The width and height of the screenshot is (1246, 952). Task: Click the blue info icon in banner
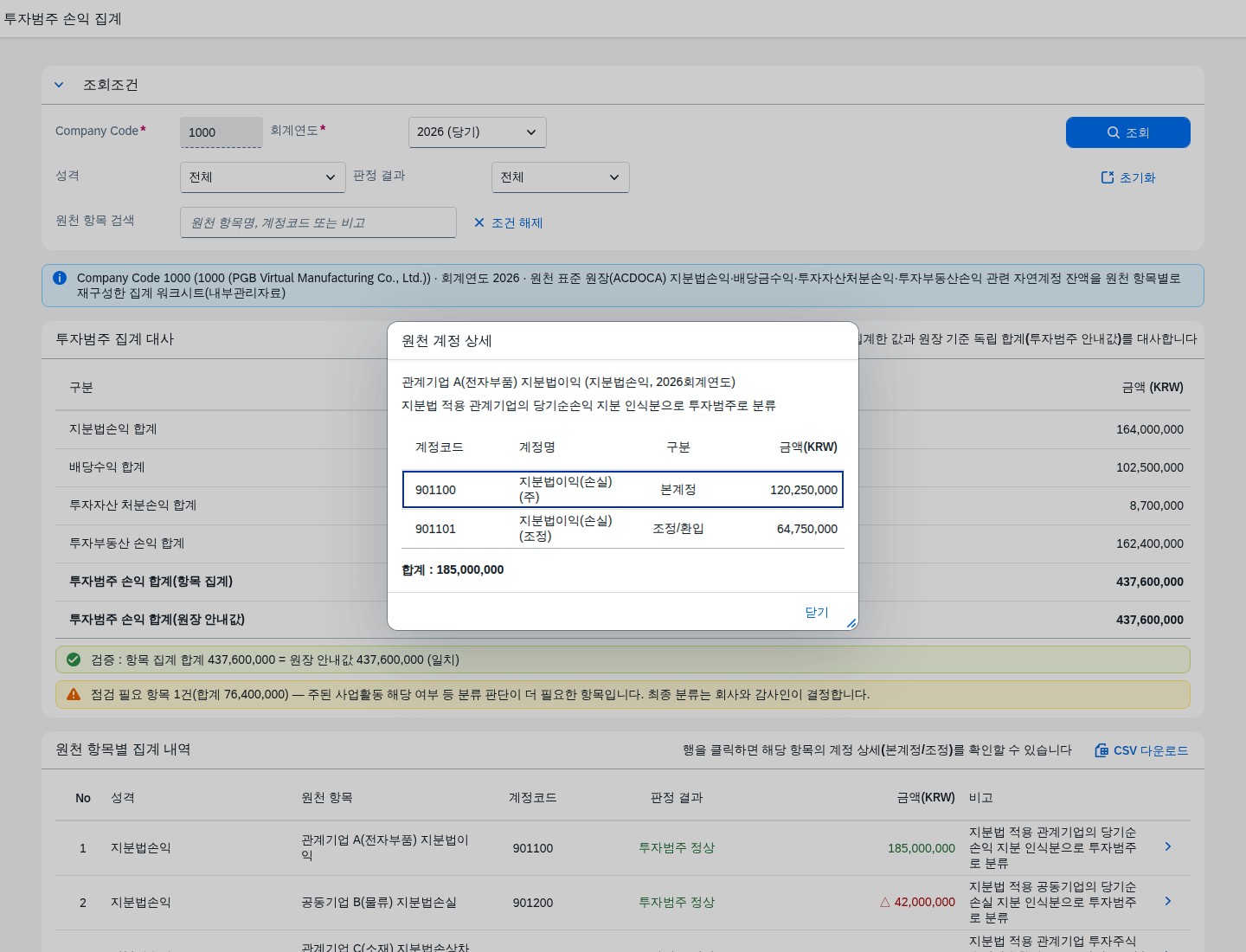pos(60,278)
